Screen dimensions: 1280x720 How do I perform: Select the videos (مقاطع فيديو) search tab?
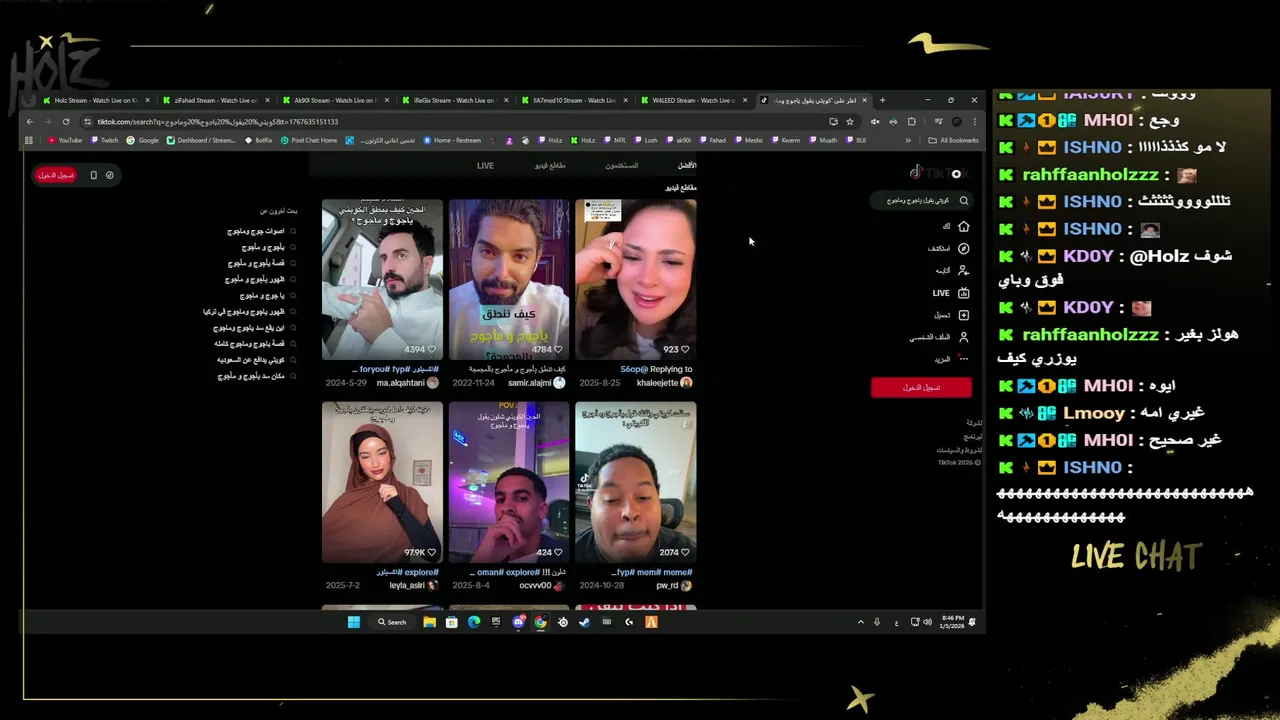click(x=550, y=166)
